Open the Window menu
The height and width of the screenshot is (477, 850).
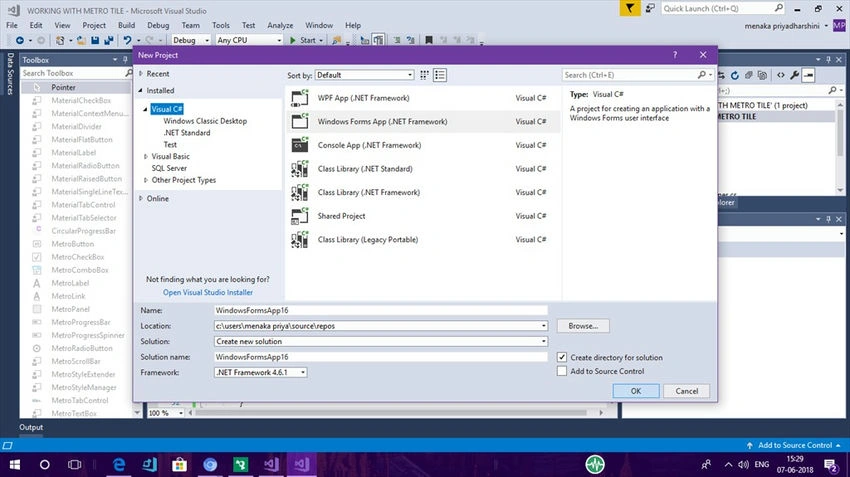(319, 25)
